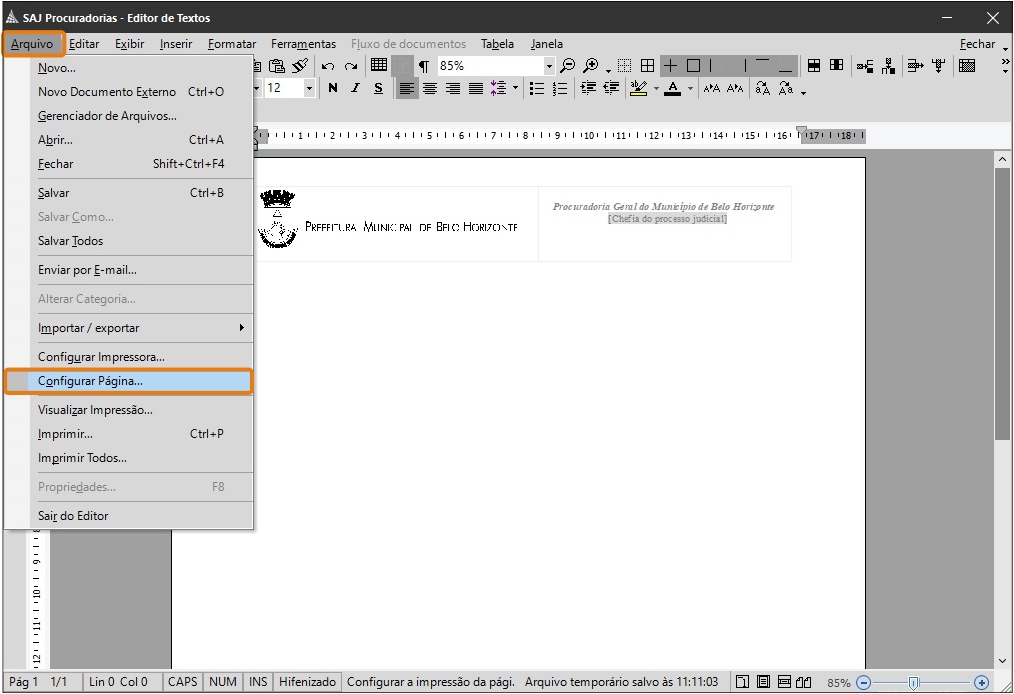Image resolution: width=1014 pixels, height=694 pixels.
Task: Insert a table using the table grid icon
Action: (x=380, y=65)
